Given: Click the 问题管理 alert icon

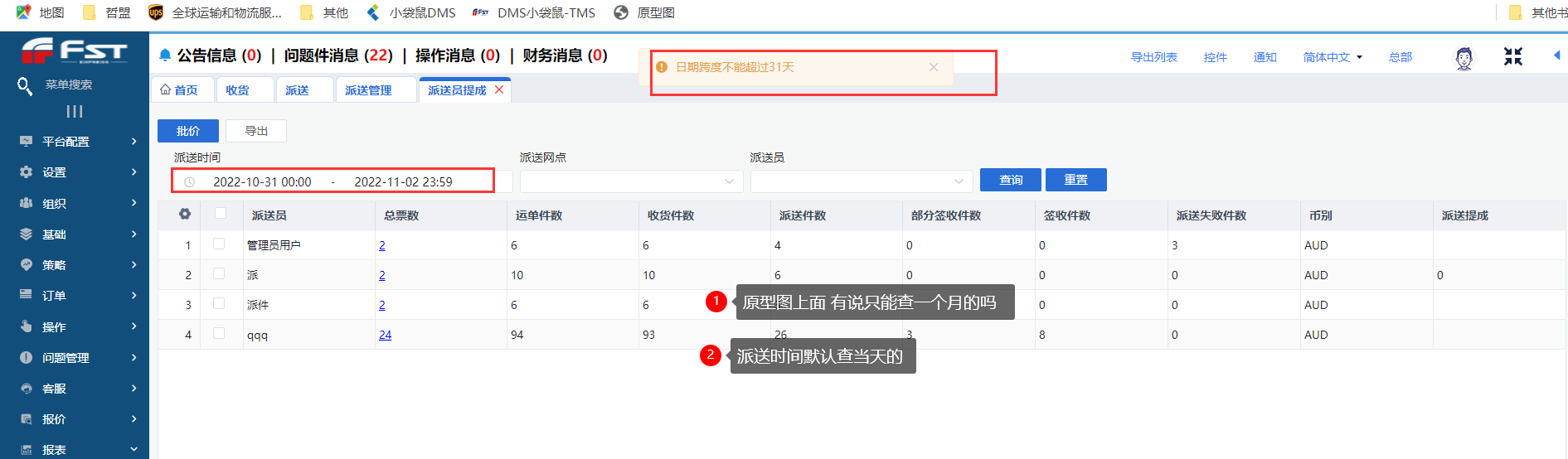Looking at the screenshot, I should click(26, 358).
